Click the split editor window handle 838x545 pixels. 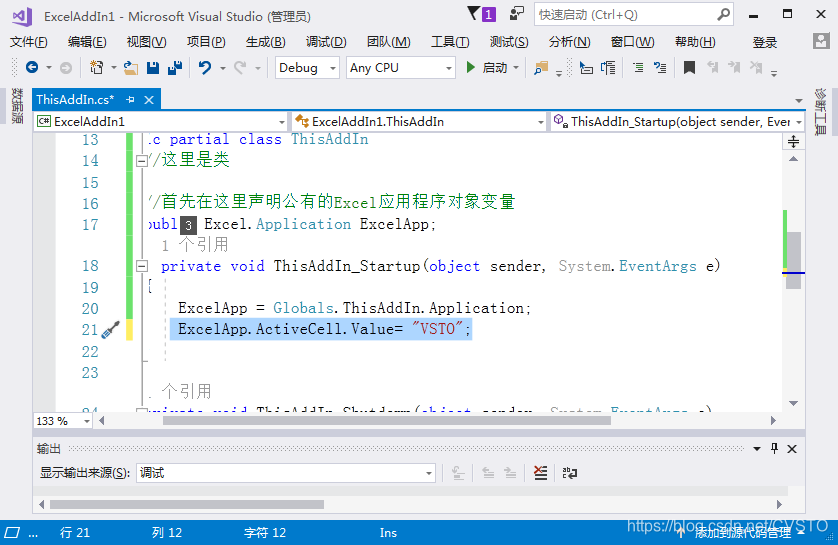point(793,142)
